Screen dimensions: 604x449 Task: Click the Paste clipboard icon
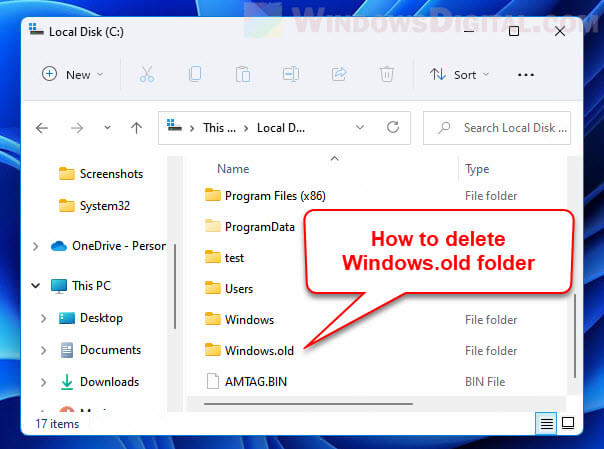(x=242, y=74)
